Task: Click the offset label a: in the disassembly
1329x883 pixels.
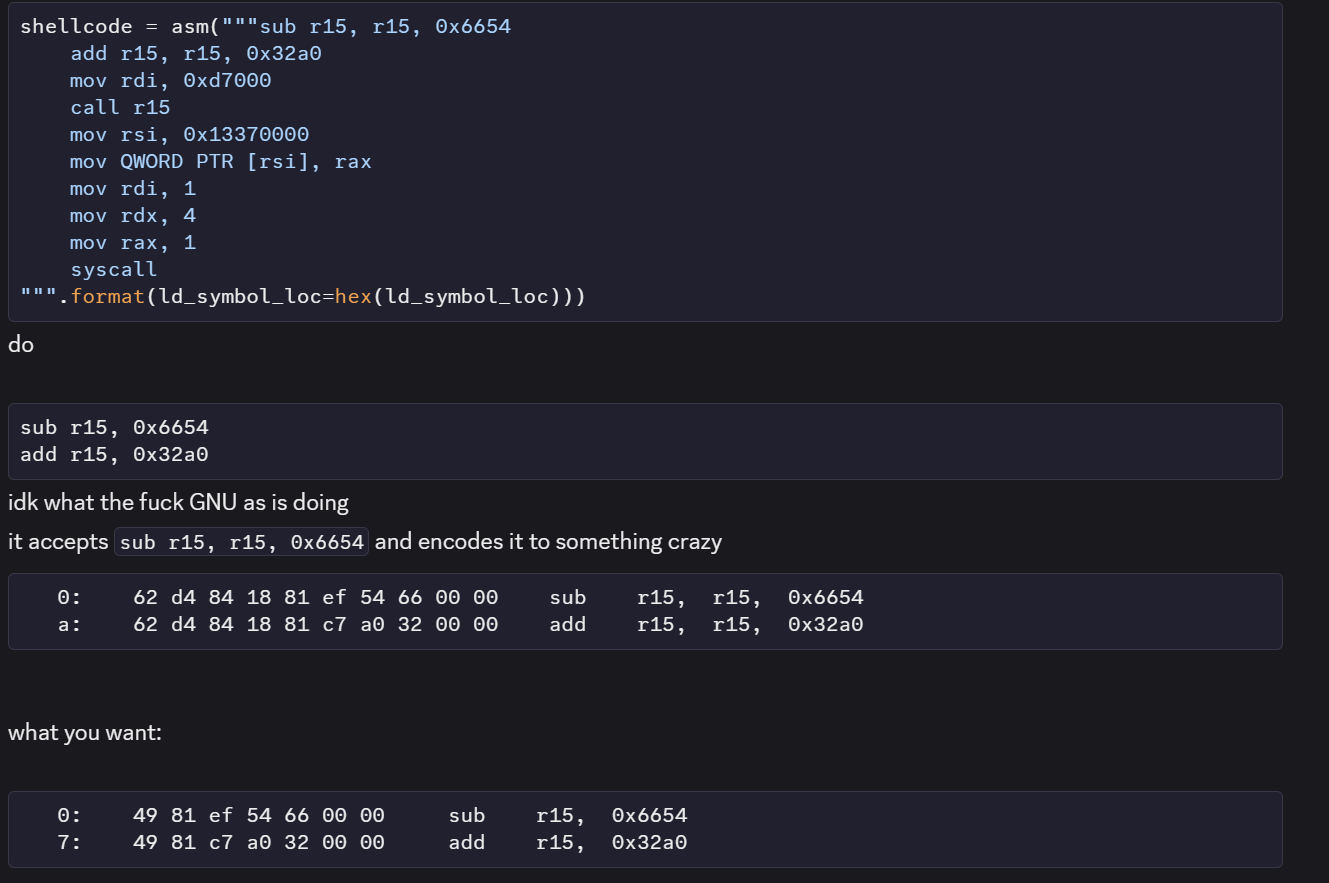Action: click(x=67, y=624)
